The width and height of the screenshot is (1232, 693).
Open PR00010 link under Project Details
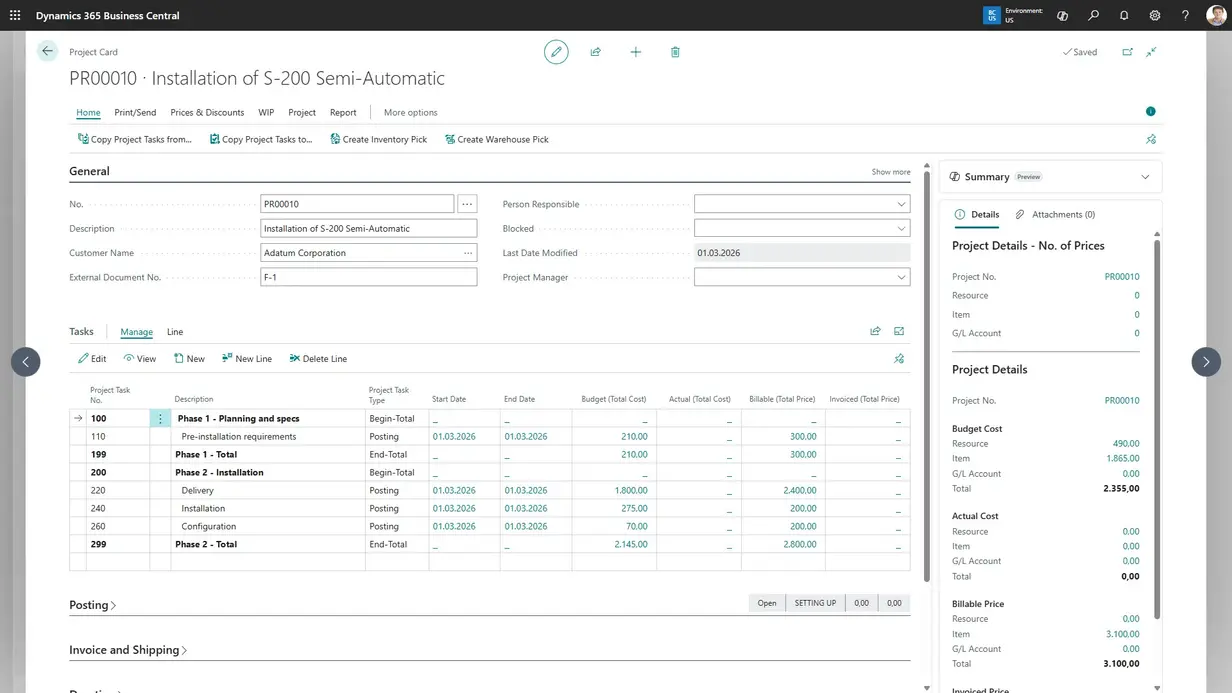[1122, 400]
